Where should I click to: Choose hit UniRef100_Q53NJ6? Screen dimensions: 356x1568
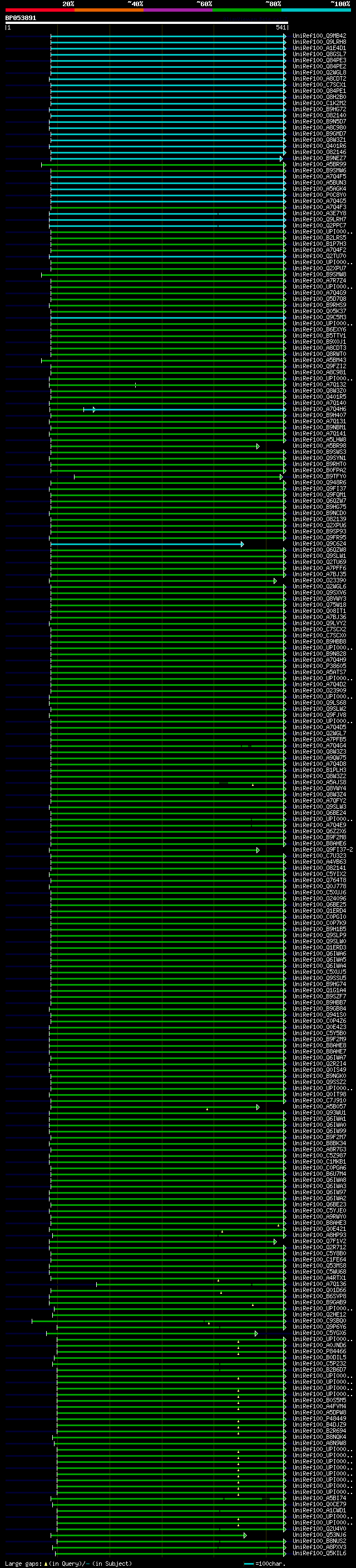pyautogui.click(x=319, y=1535)
